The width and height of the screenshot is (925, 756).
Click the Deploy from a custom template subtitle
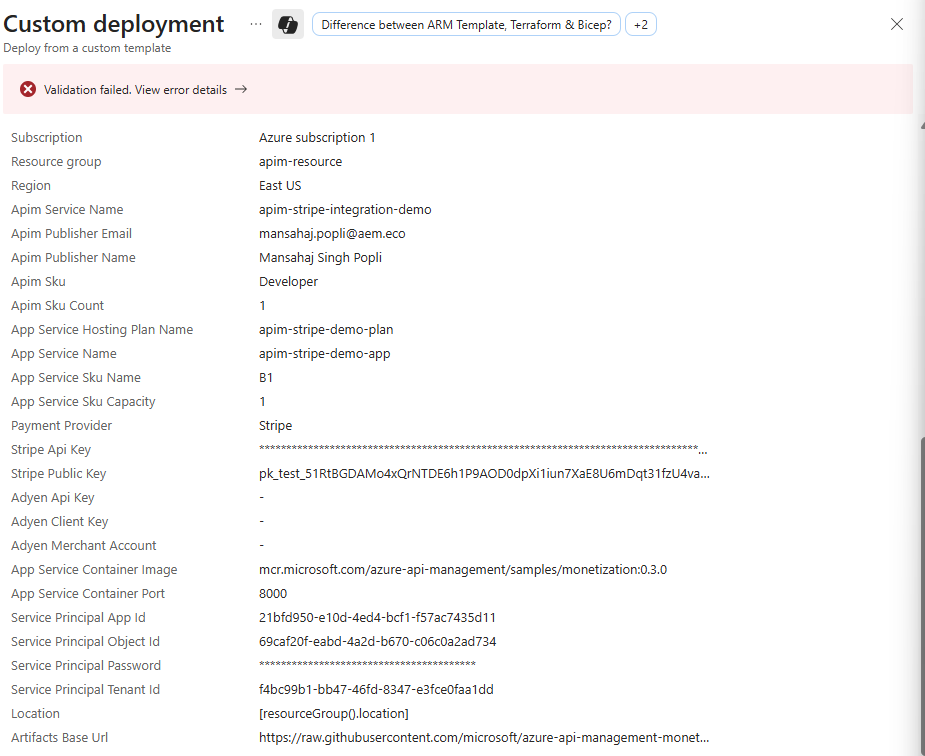click(87, 48)
